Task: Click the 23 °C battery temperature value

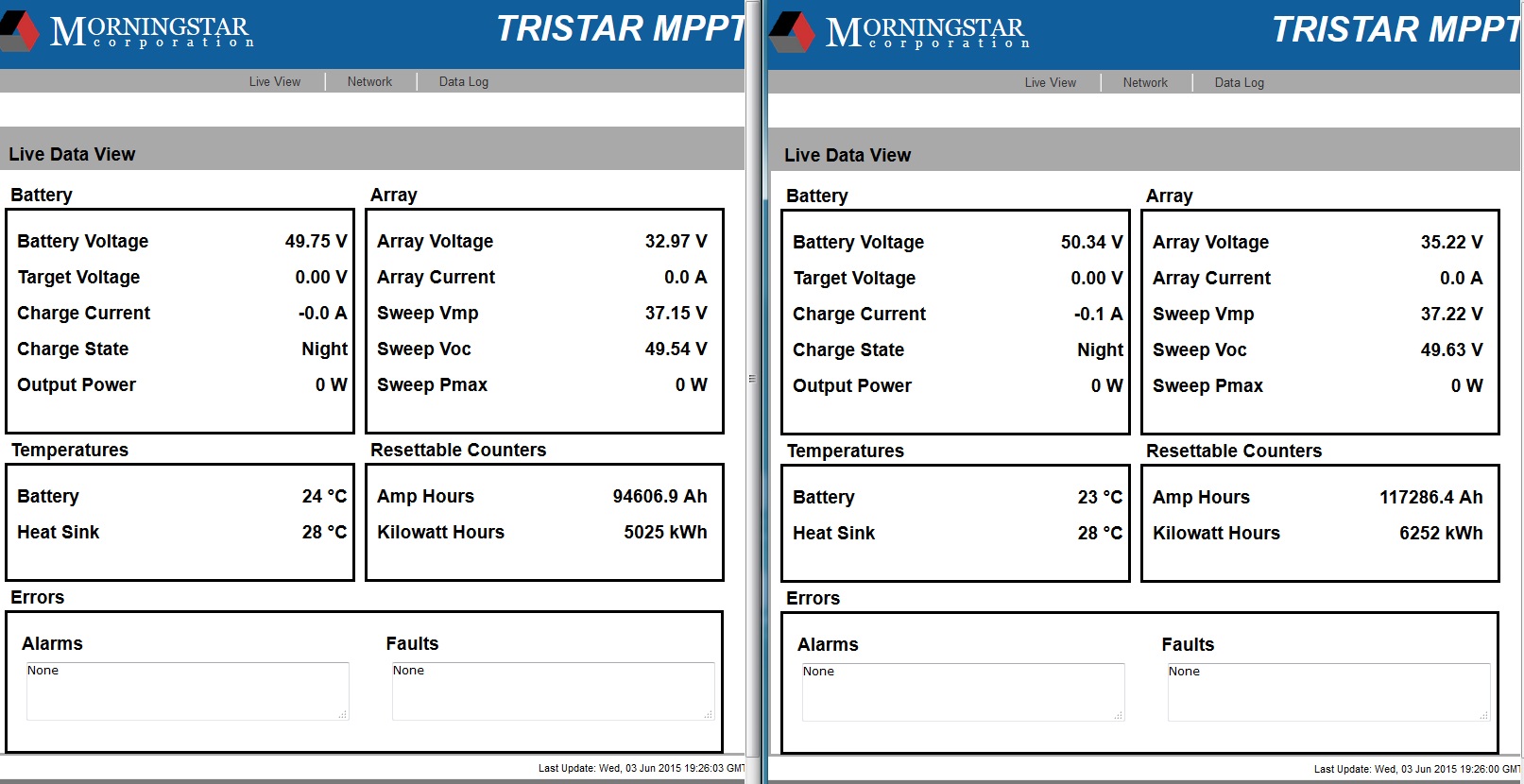Action: (1101, 497)
